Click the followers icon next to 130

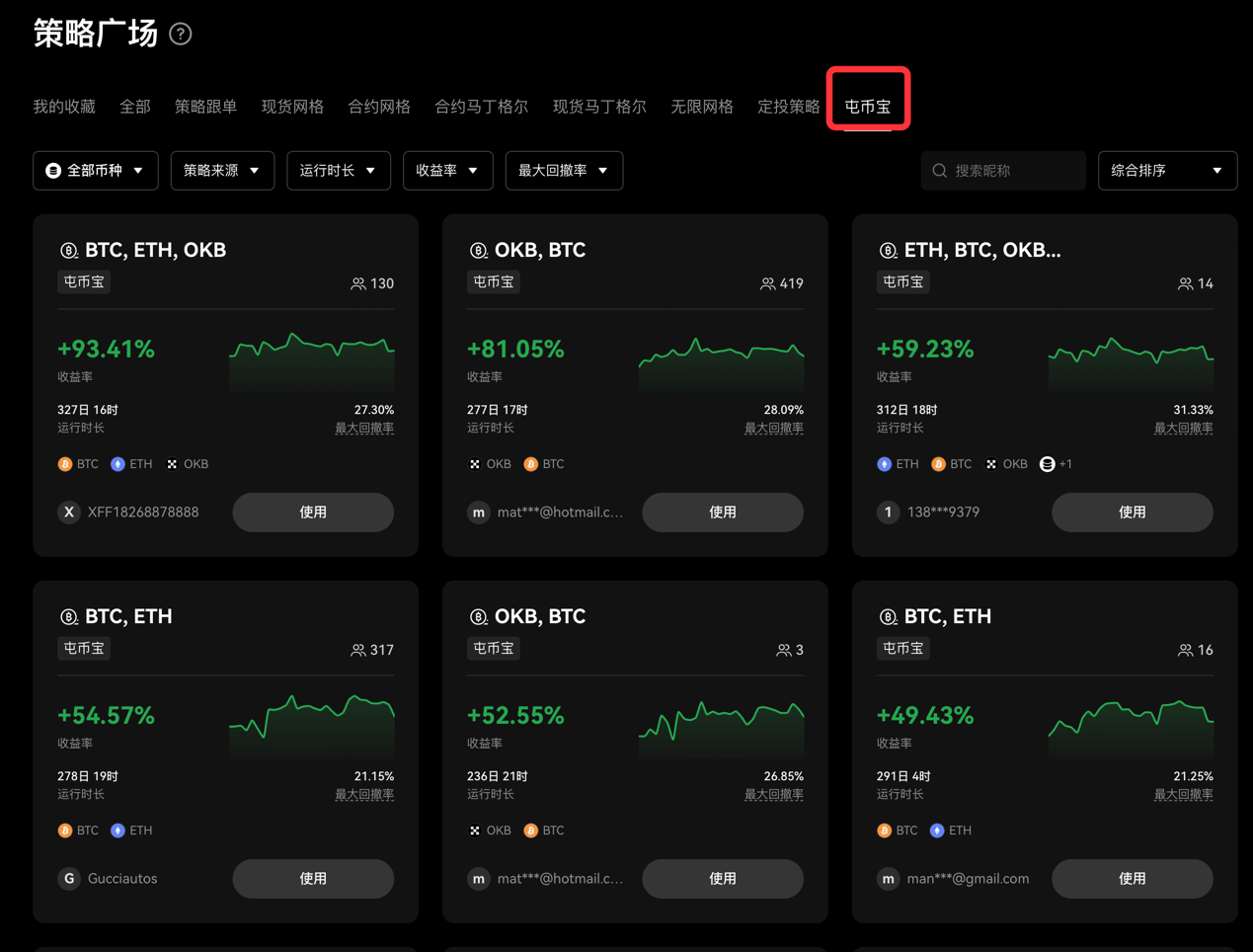[358, 283]
